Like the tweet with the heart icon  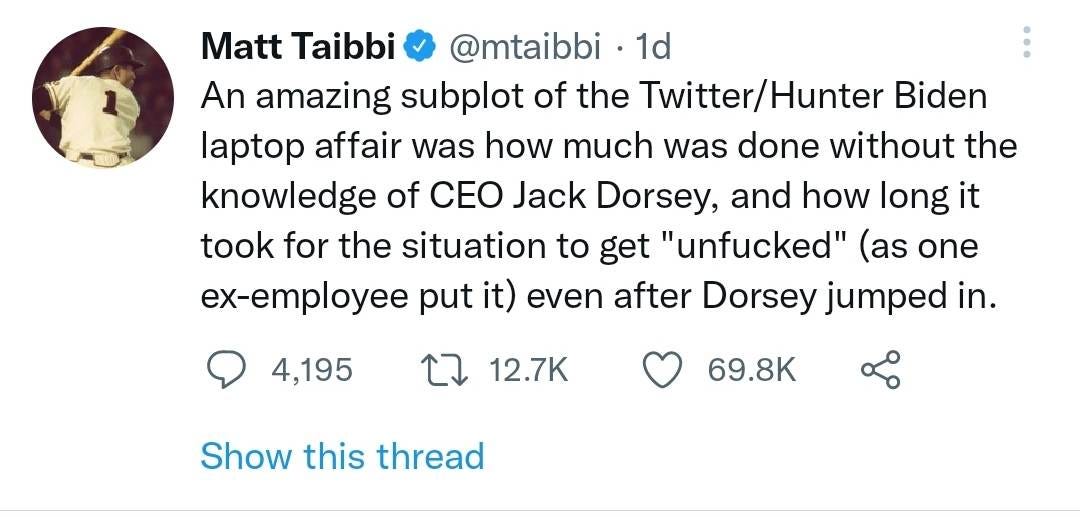[x=664, y=371]
